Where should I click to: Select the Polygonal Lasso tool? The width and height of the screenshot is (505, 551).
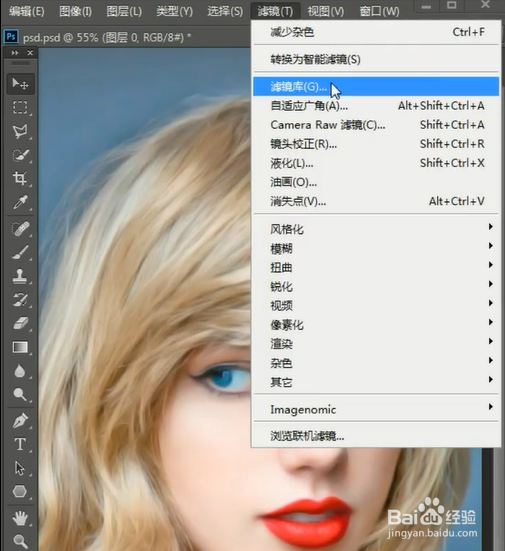pos(20,131)
